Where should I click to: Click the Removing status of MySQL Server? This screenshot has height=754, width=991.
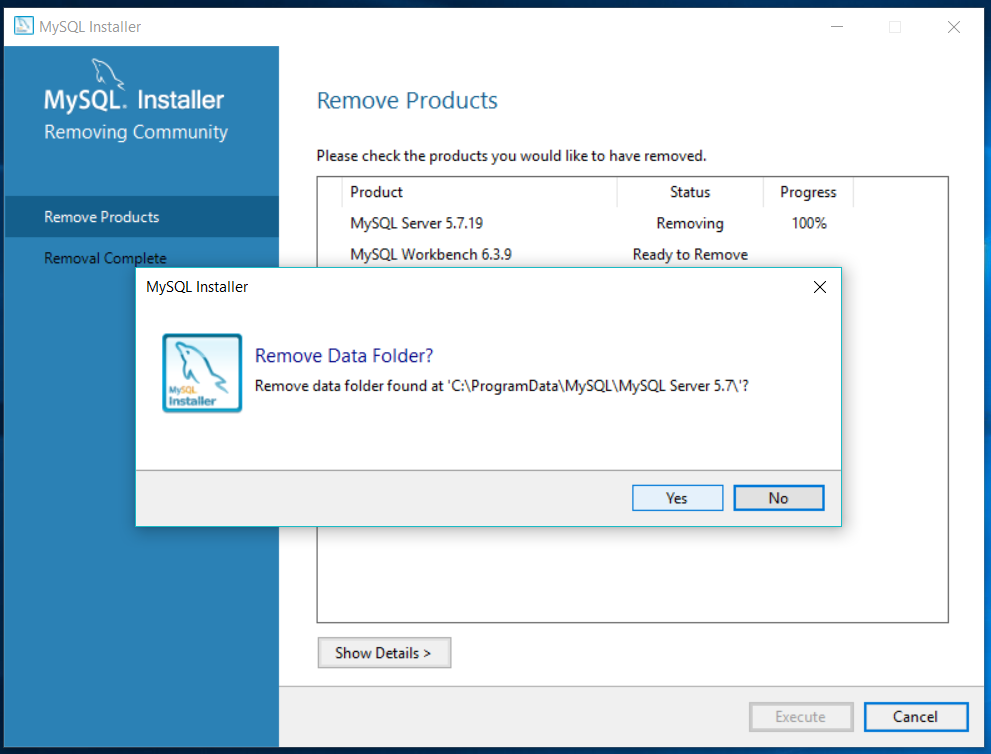tap(690, 223)
